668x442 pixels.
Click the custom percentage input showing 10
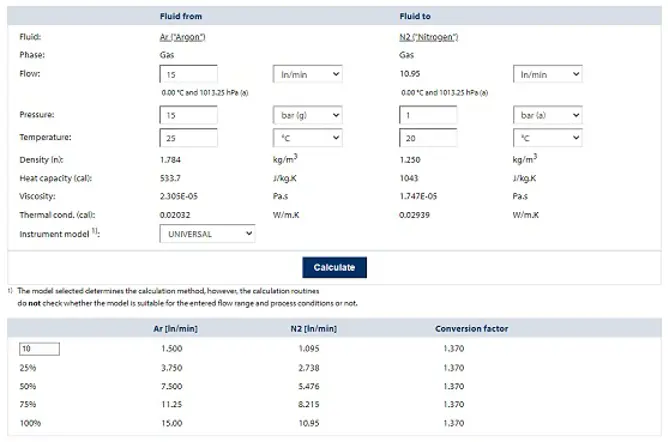coord(39,349)
